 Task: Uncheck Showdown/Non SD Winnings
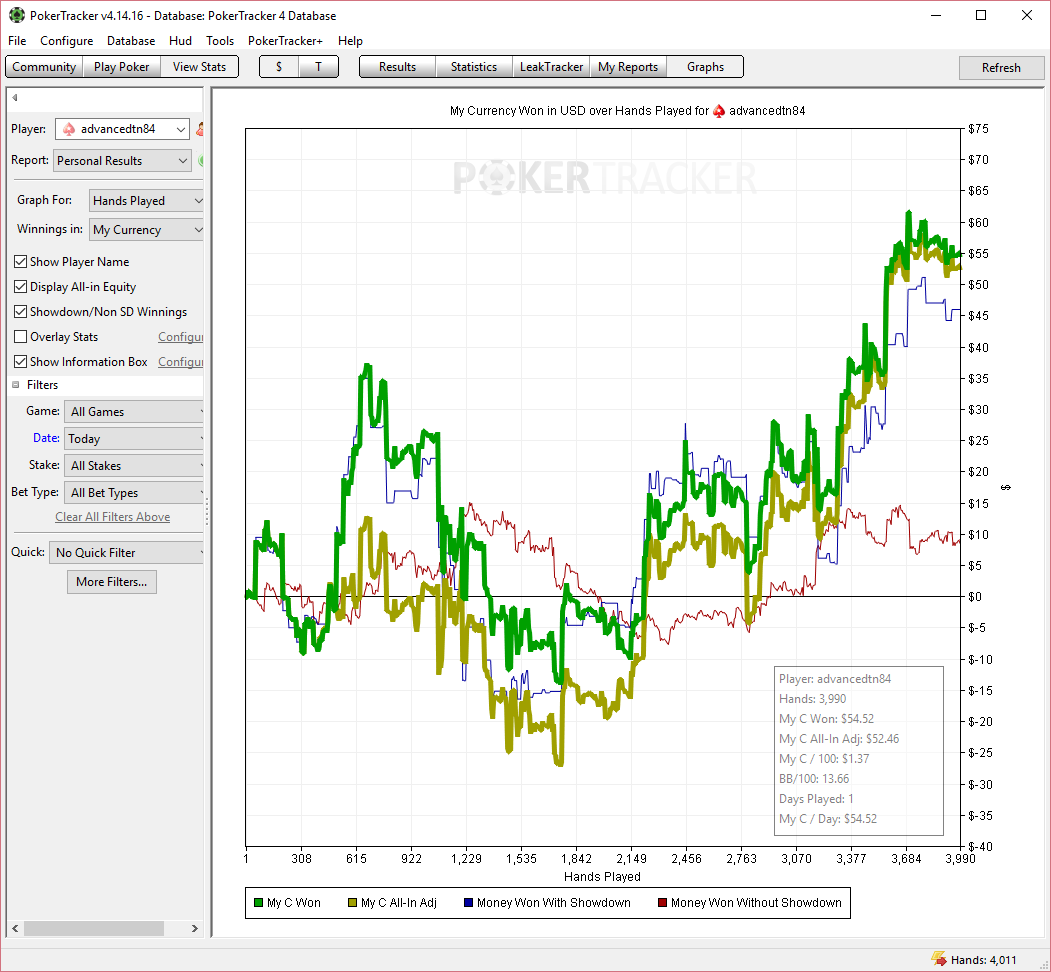coord(21,312)
